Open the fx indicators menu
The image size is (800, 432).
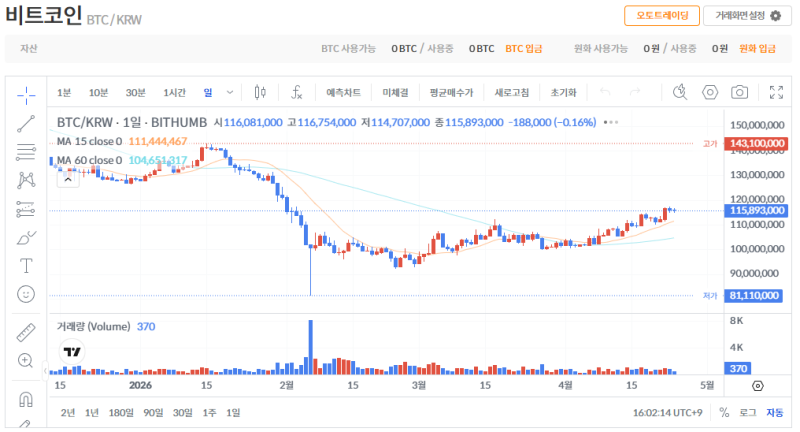(296, 92)
